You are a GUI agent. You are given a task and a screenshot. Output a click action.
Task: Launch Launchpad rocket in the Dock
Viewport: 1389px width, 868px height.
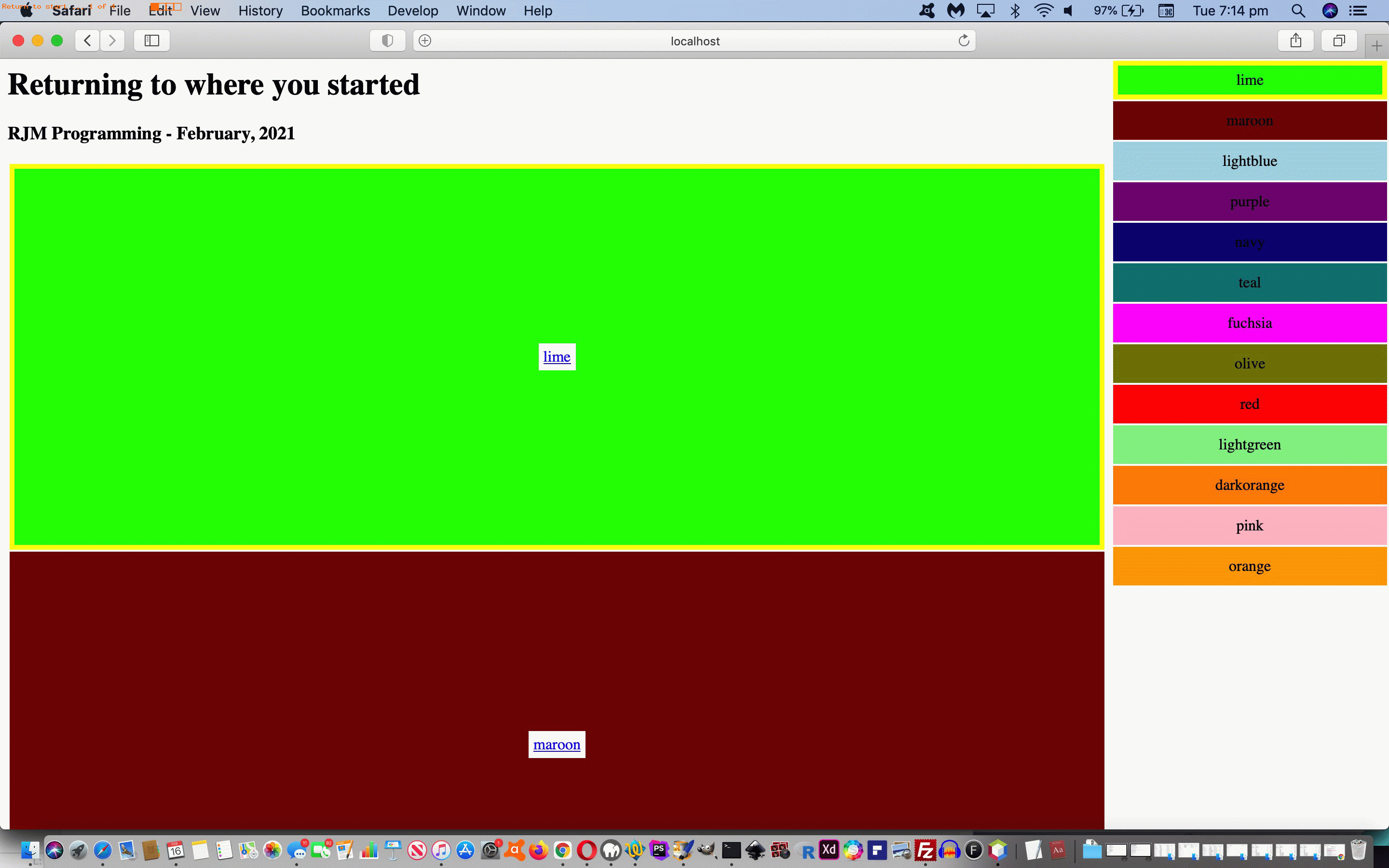[x=79, y=850]
